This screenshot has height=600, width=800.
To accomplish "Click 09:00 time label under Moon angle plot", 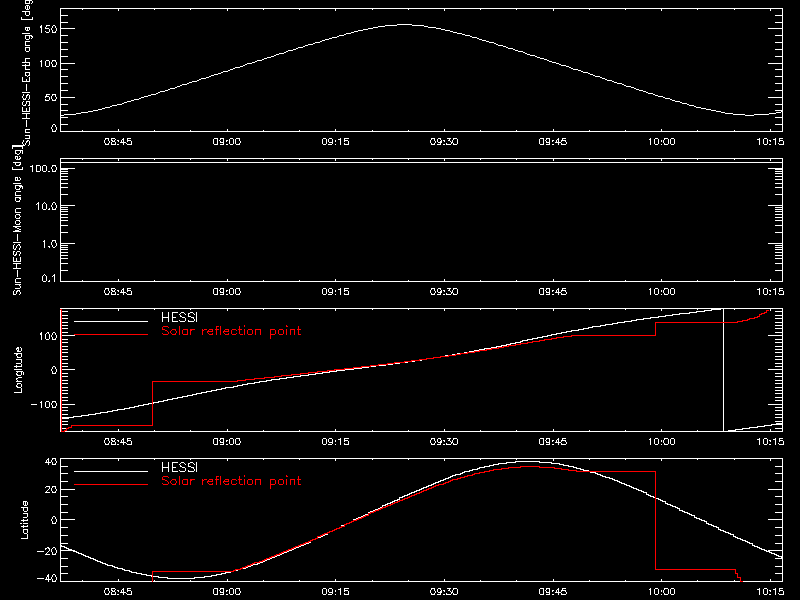I will 227,292.
